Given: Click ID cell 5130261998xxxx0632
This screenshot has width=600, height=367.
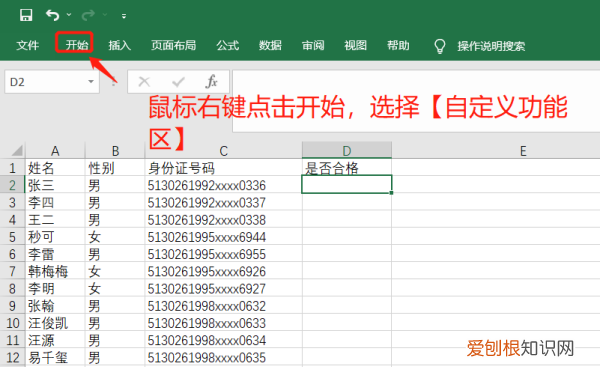Looking at the screenshot, I should 223,306.
